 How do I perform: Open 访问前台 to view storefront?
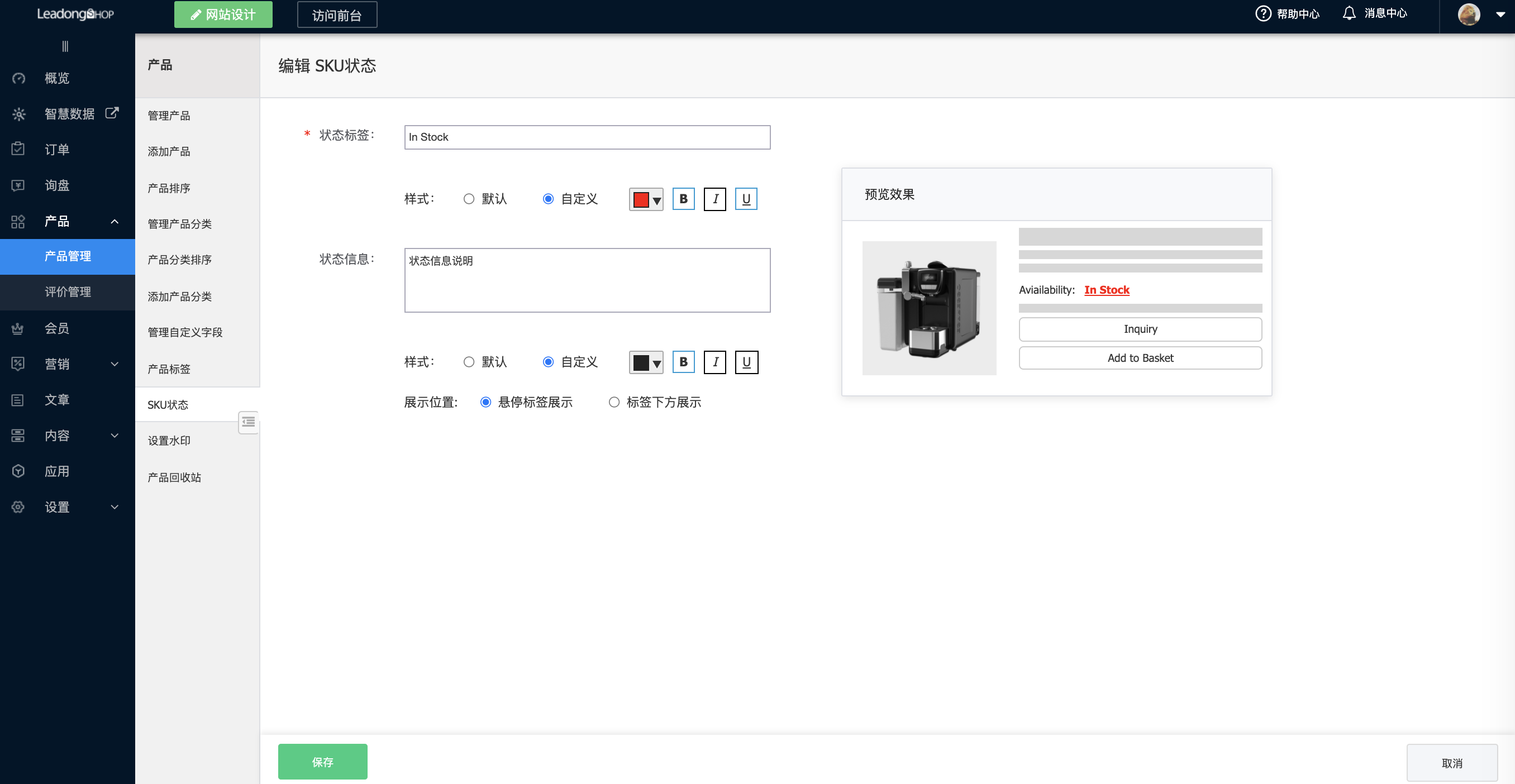336,15
